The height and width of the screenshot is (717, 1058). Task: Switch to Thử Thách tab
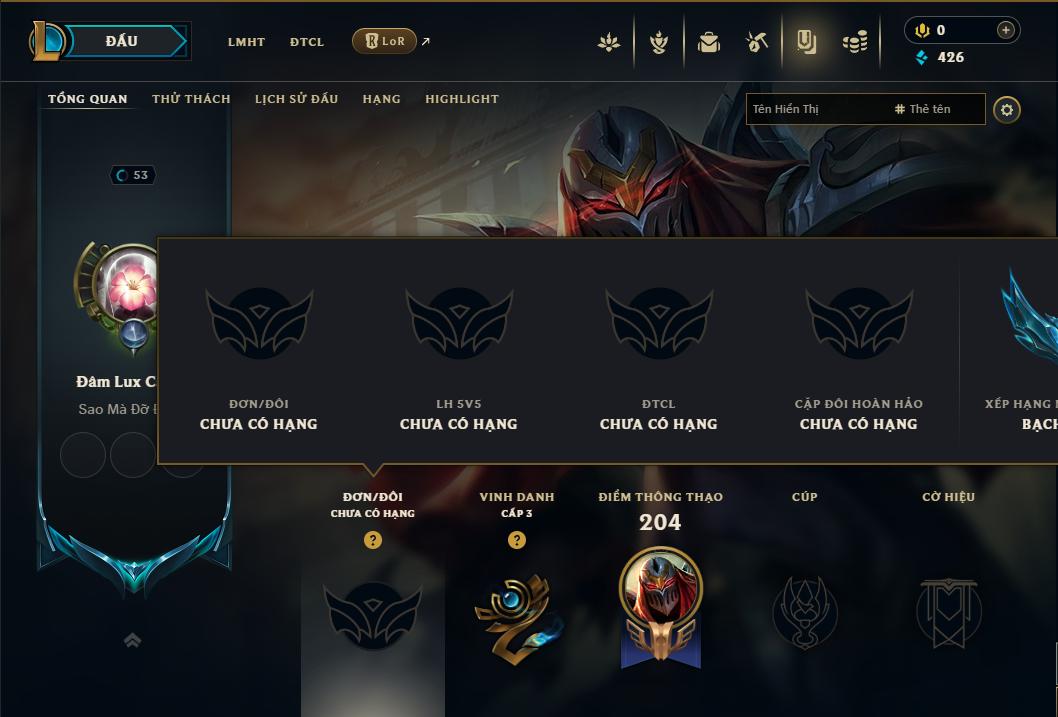tap(191, 99)
